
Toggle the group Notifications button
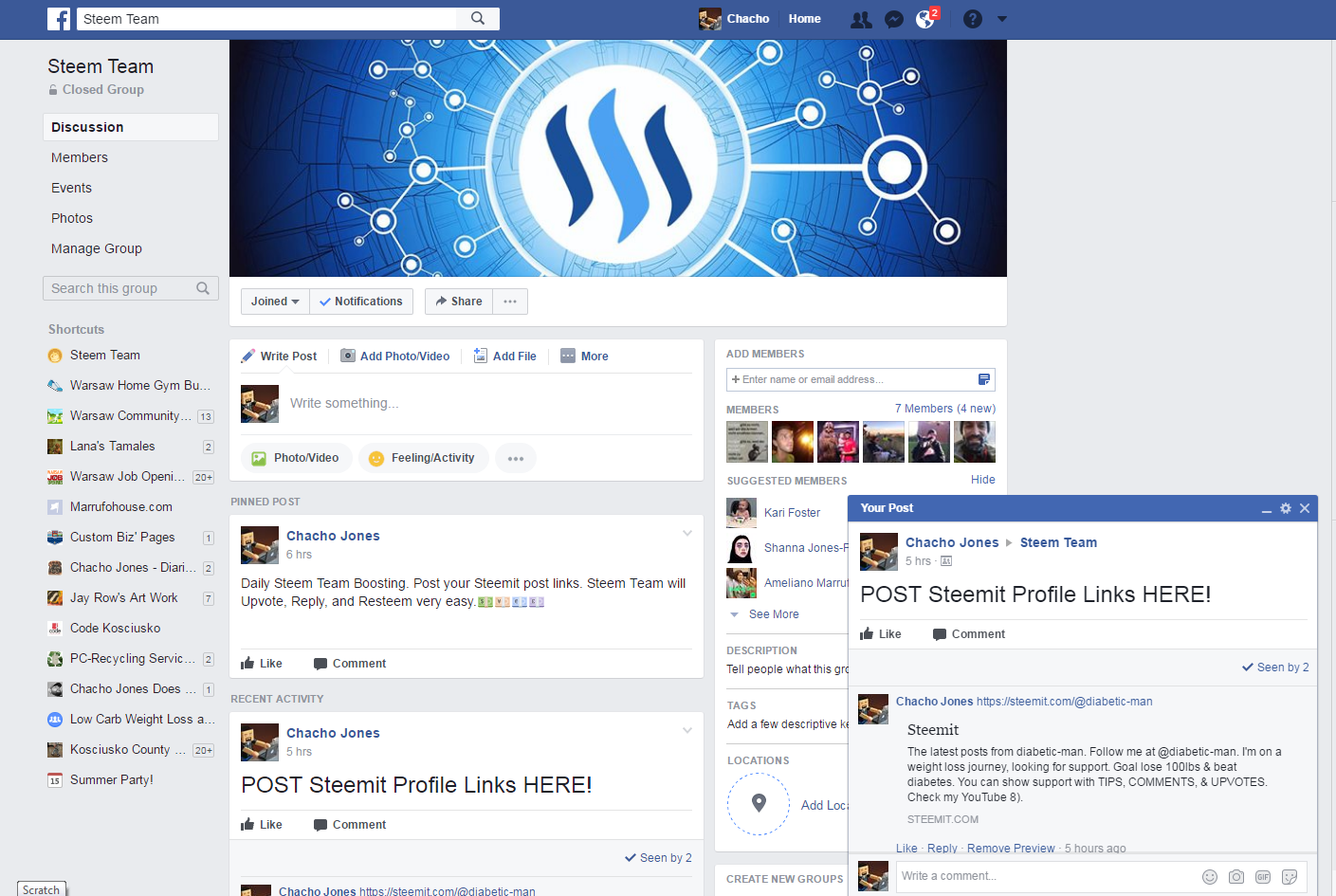pos(361,302)
